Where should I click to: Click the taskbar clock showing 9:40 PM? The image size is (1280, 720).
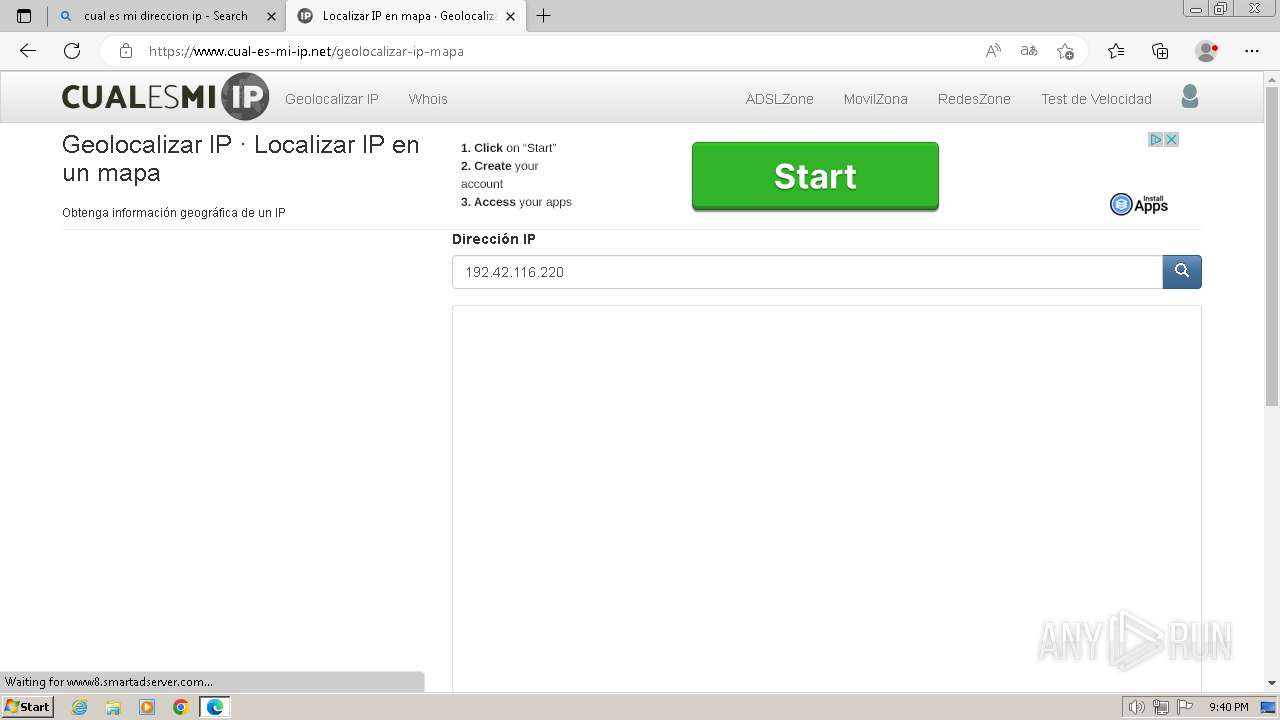pos(1228,707)
